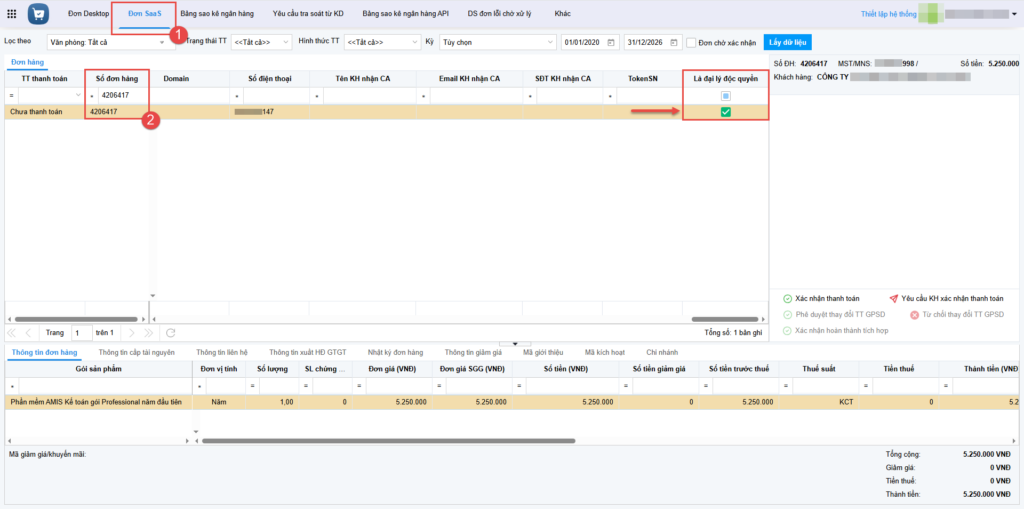Go to last page using pagination arrow
Image resolution: width=1024 pixels, height=509 pixels.
click(x=150, y=332)
